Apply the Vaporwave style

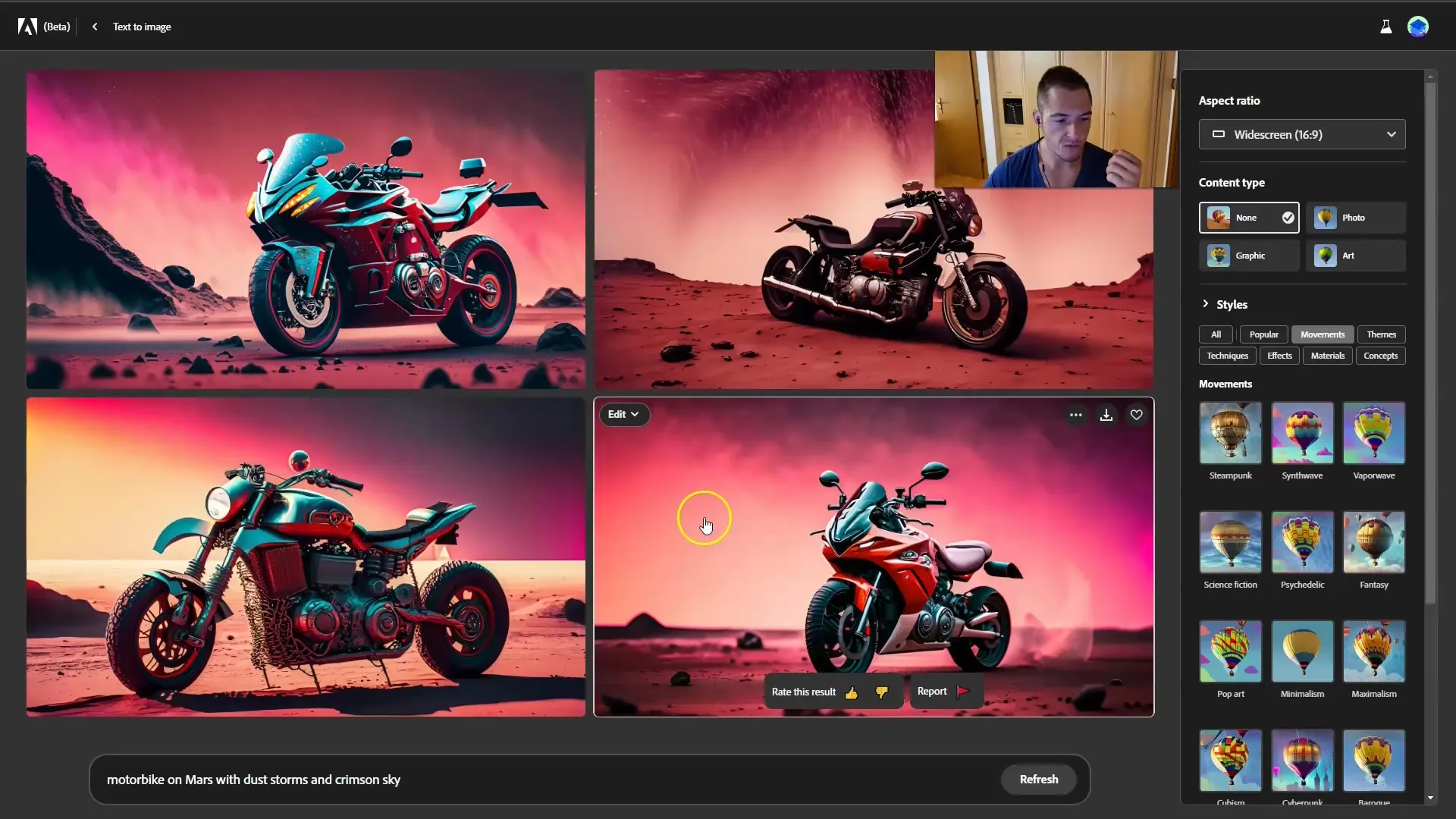coord(1373,433)
